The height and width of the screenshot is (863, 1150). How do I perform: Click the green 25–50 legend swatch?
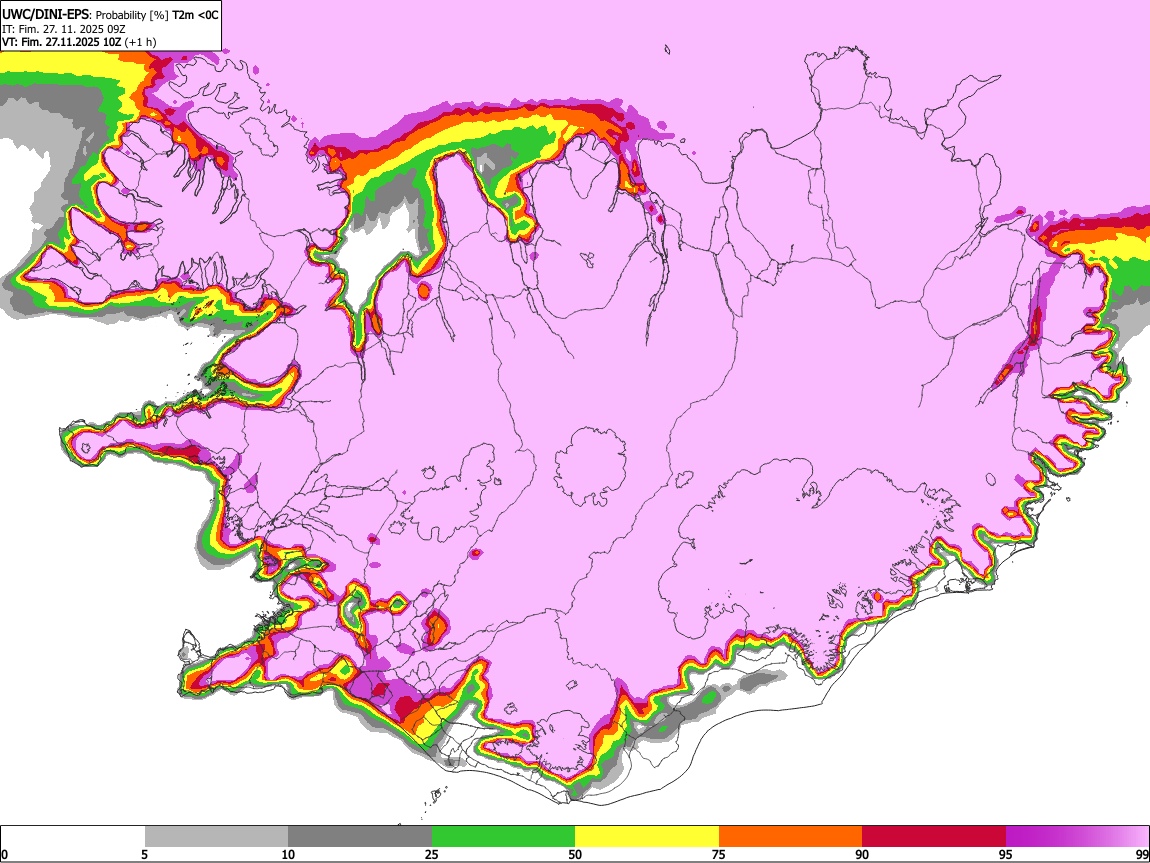[503, 837]
